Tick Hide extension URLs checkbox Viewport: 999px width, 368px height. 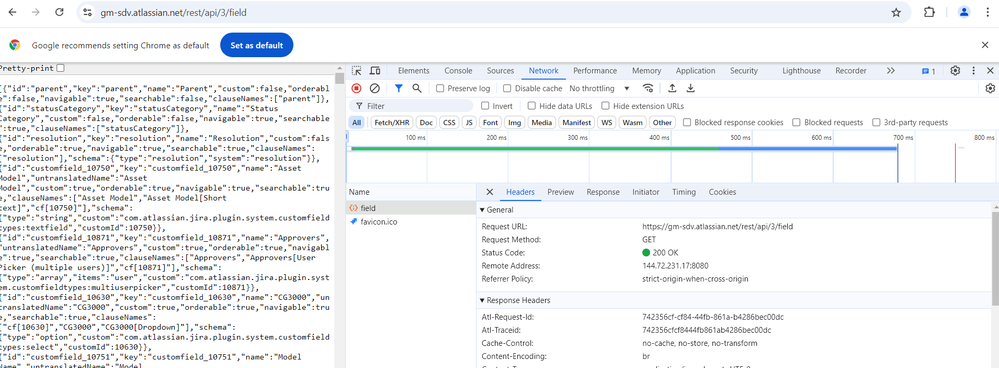(605, 106)
